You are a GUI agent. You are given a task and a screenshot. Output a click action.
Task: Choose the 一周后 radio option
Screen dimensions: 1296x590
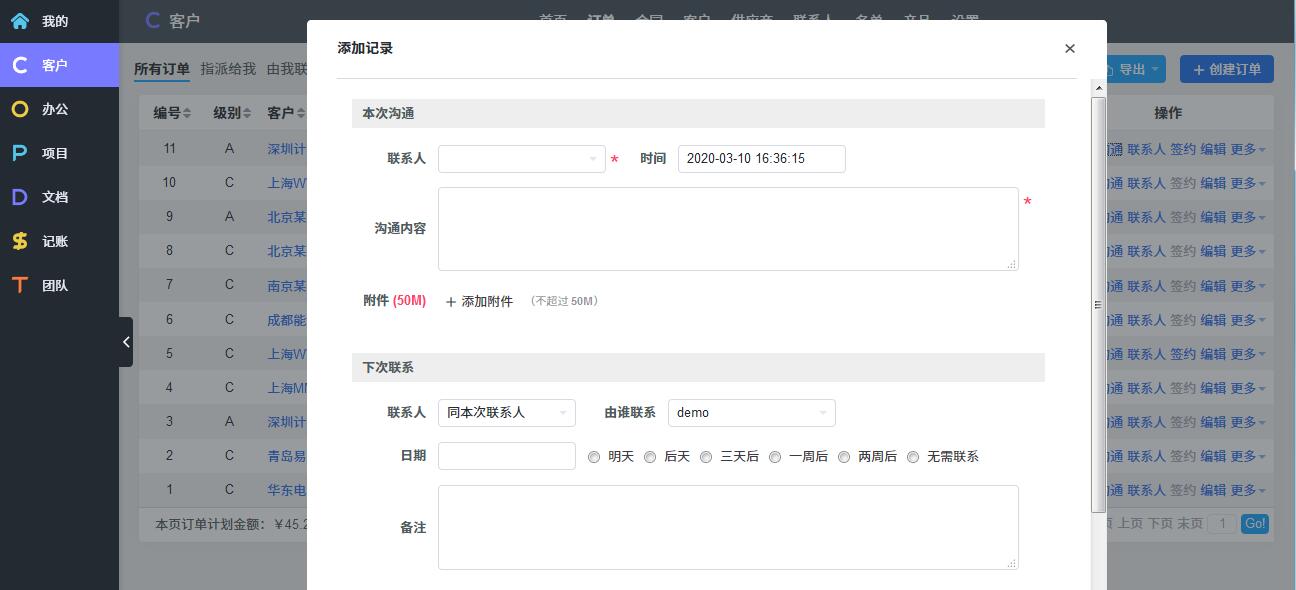[775, 457]
